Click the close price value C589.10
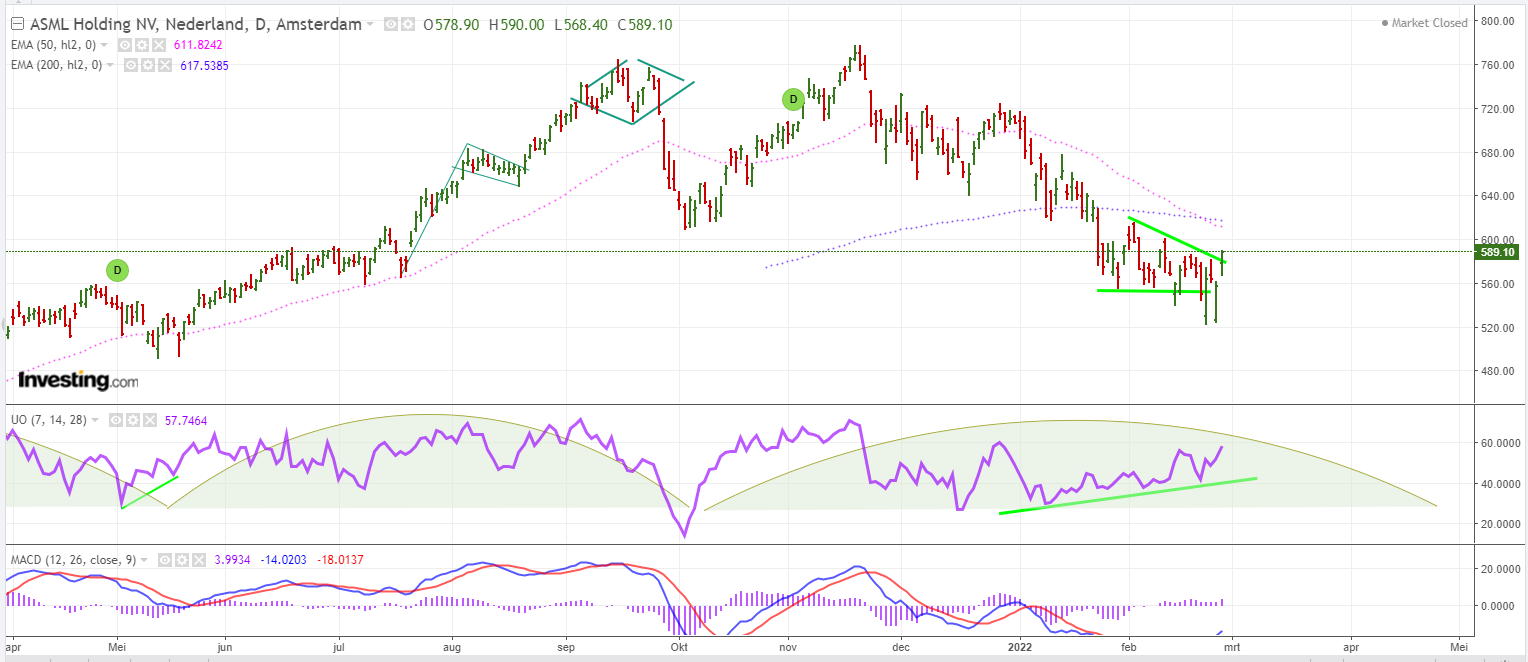Image resolution: width=1528 pixels, height=662 pixels. point(644,24)
